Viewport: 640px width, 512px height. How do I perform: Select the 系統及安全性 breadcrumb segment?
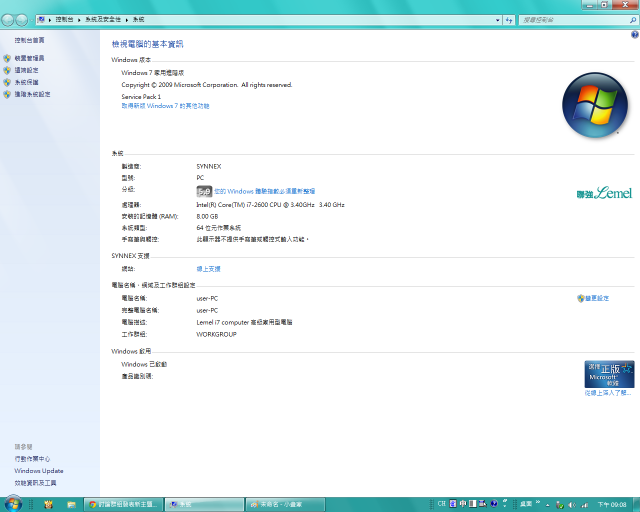pyautogui.click(x=103, y=20)
